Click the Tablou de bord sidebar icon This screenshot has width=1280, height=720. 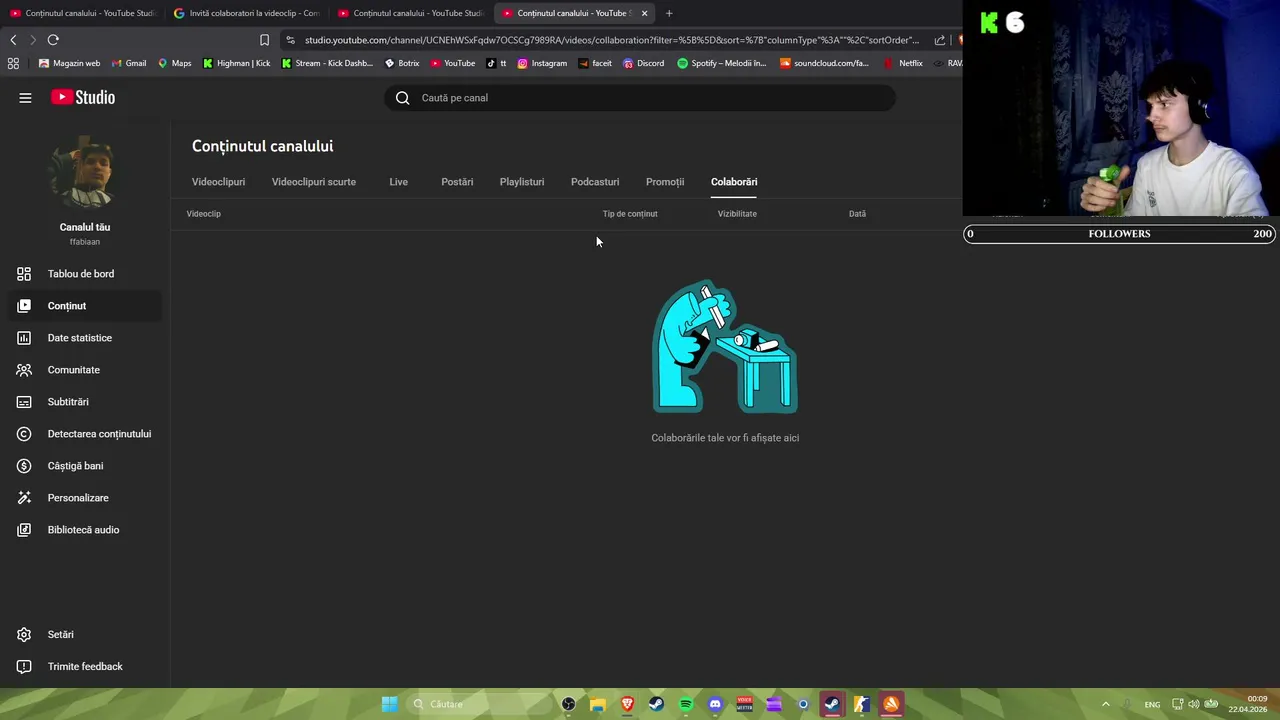pyautogui.click(x=24, y=274)
